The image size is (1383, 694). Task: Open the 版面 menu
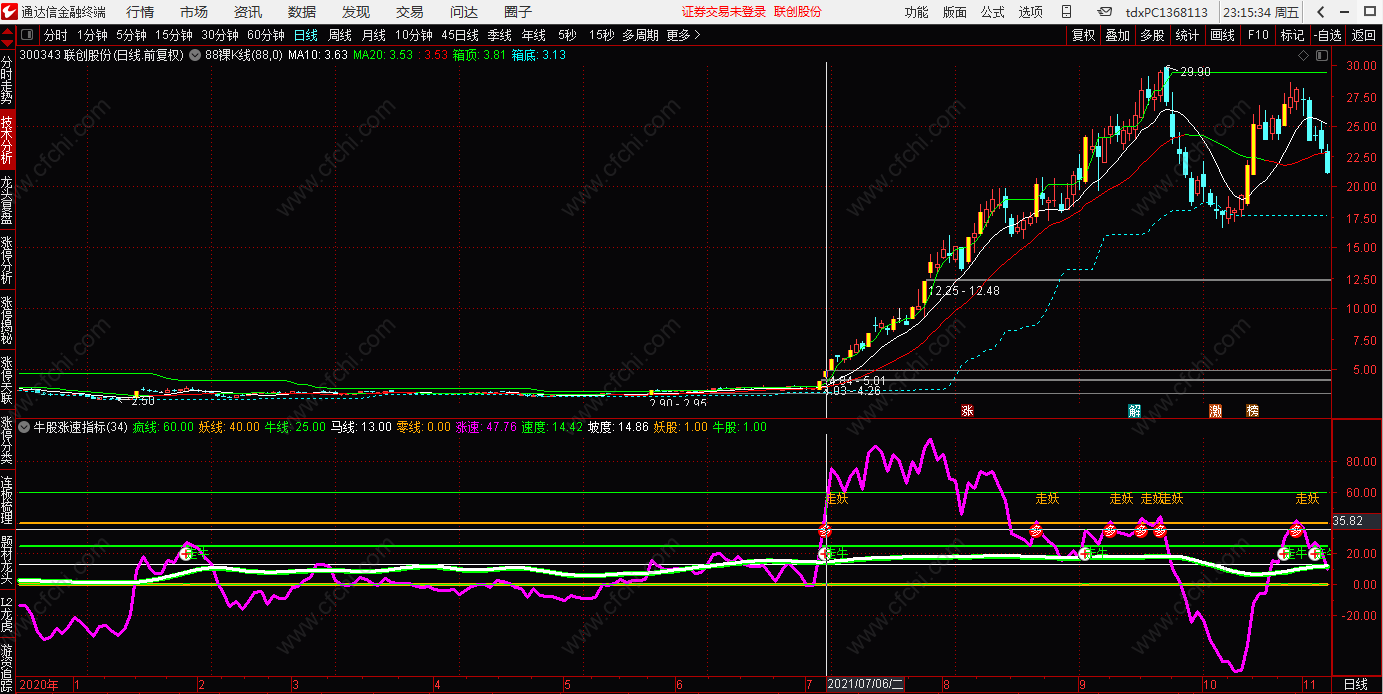pos(955,12)
